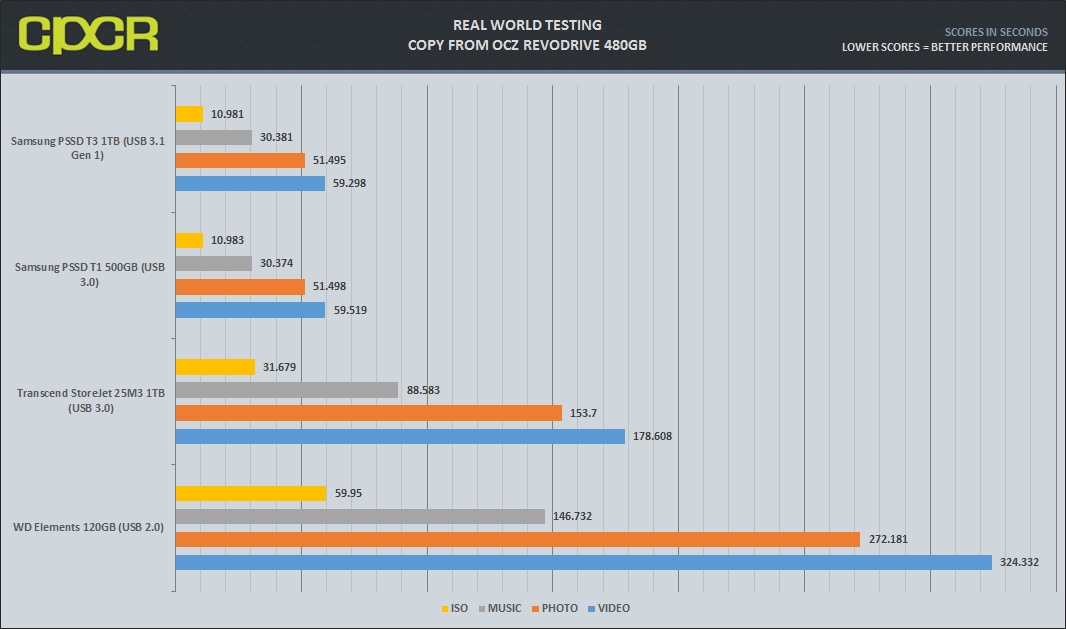Image resolution: width=1066 pixels, height=629 pixels.
Task: Click the Samsung PSSD T1 500GB axis label
Action: pyautogui.click(x=90, y=274)
